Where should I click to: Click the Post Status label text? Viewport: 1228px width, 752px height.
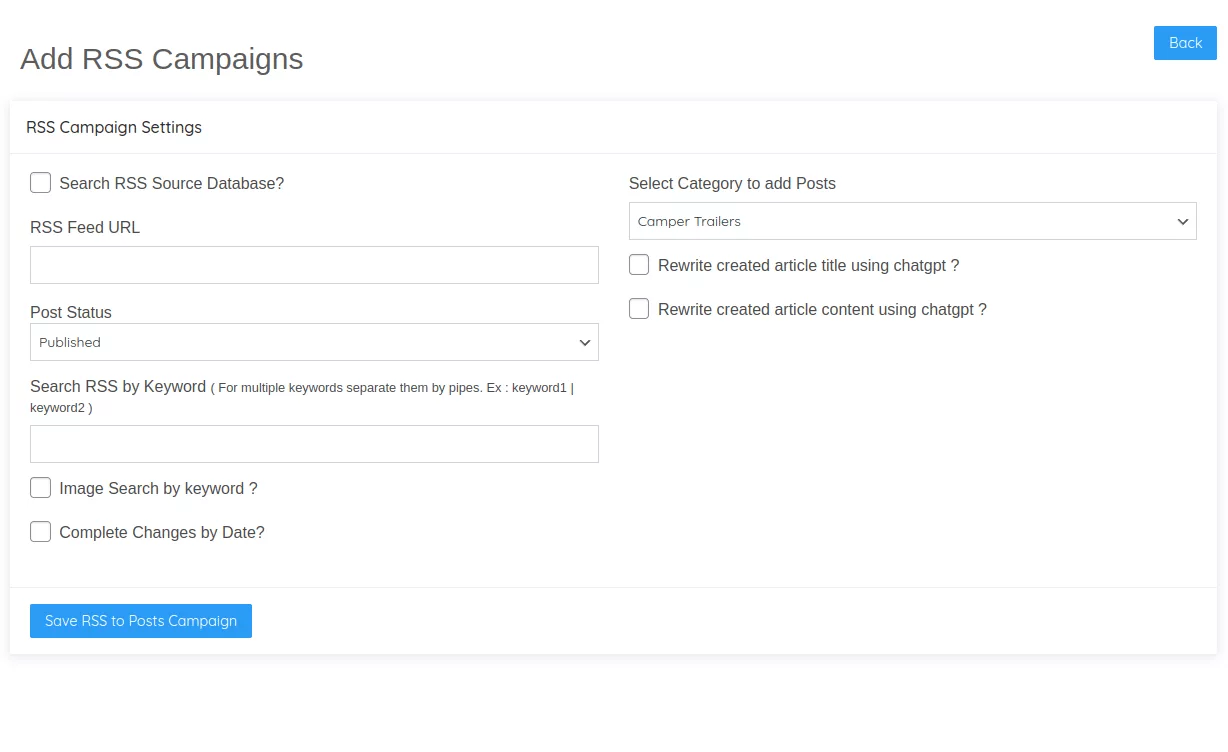tap(71, 312)
